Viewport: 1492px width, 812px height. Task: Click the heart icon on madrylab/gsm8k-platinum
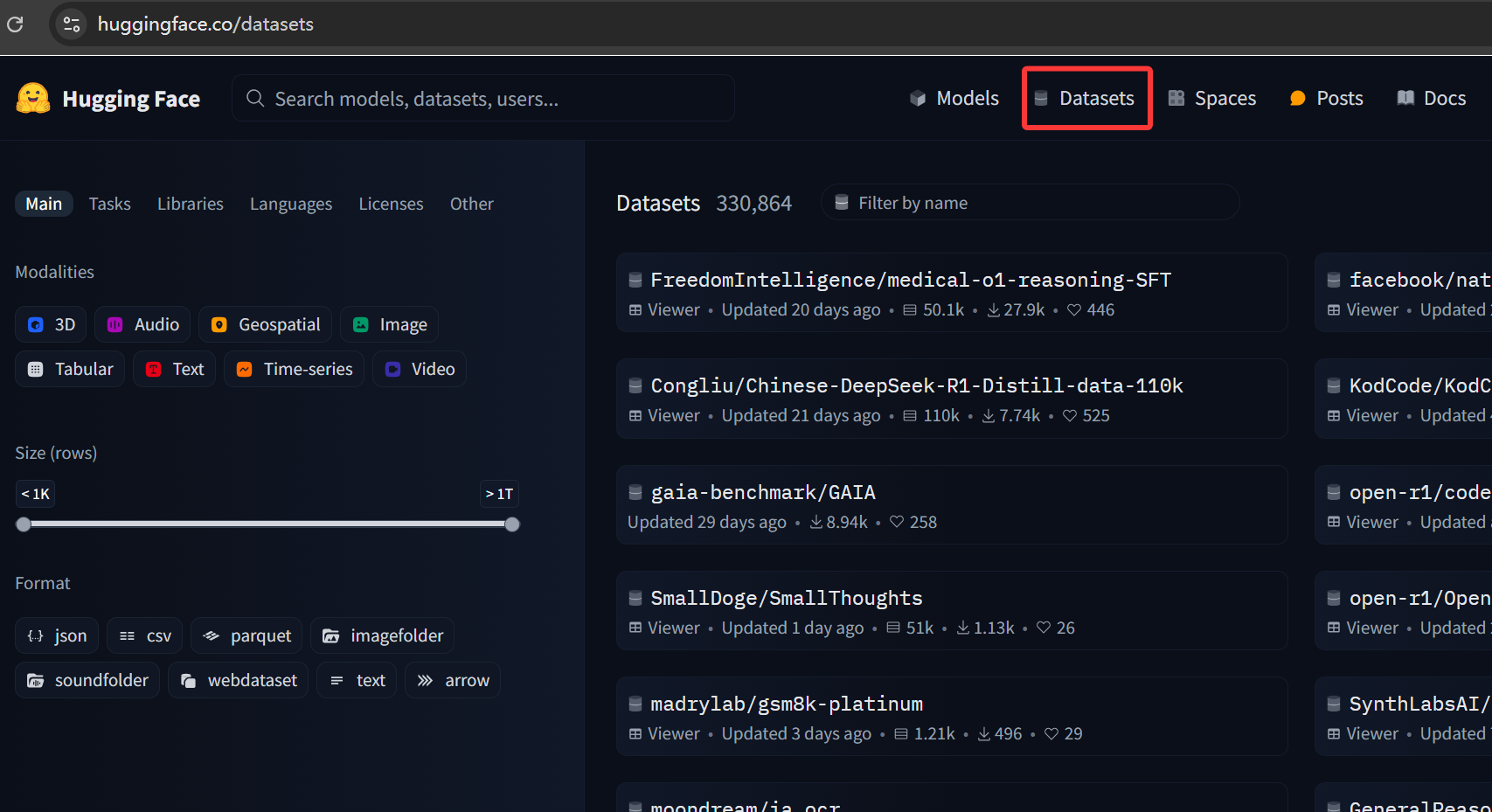[1051, 734]
